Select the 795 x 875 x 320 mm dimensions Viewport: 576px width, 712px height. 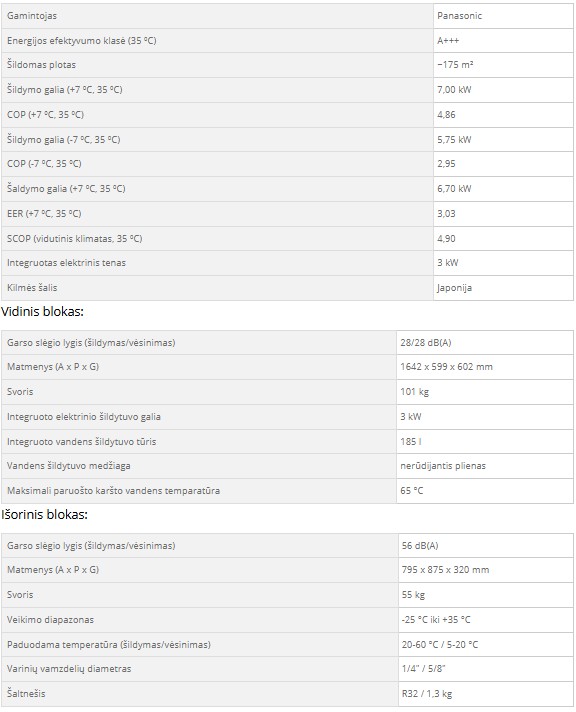pos(445,570)
